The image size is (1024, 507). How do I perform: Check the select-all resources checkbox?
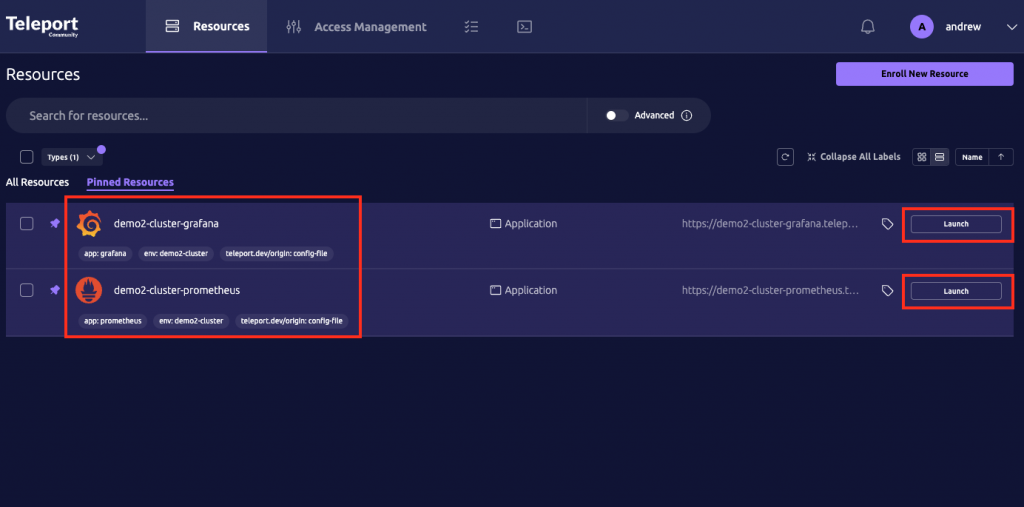coord(27,157)
